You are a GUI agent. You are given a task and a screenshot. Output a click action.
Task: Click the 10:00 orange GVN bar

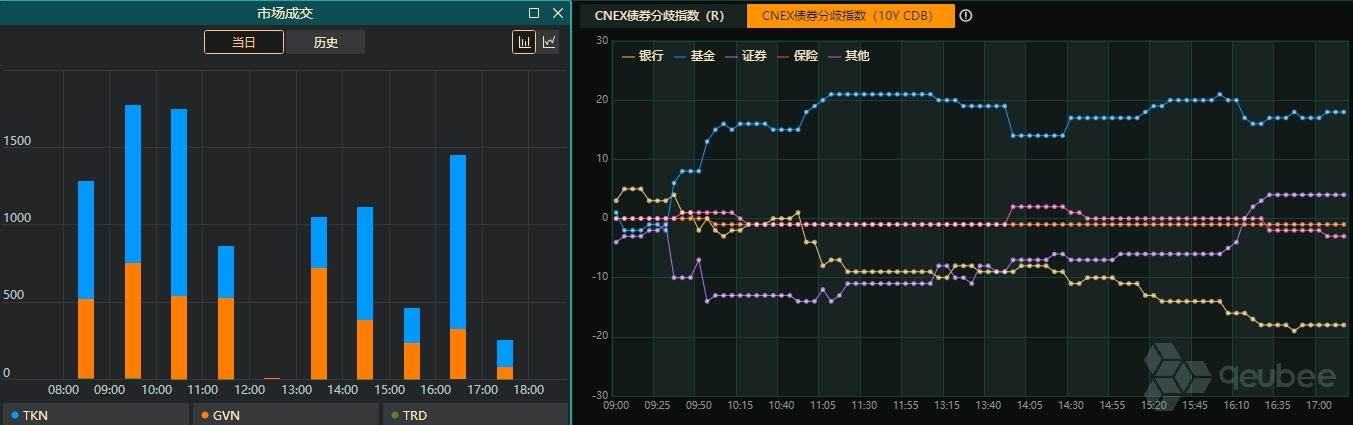pos(179,338)
